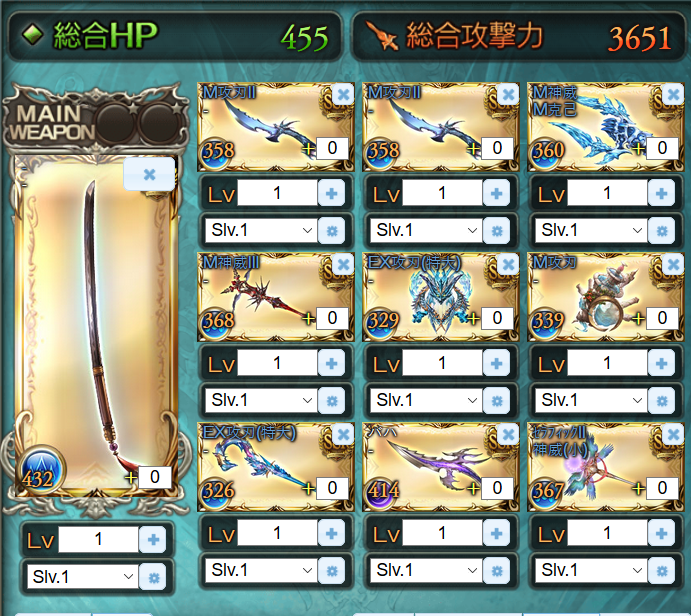Click the Lv field under the second M攻刃II weapon

[x=442, y=193]
